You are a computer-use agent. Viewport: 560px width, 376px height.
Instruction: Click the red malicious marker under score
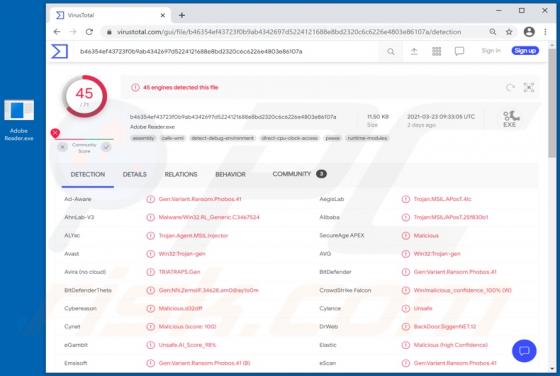(x=55, y=133)
